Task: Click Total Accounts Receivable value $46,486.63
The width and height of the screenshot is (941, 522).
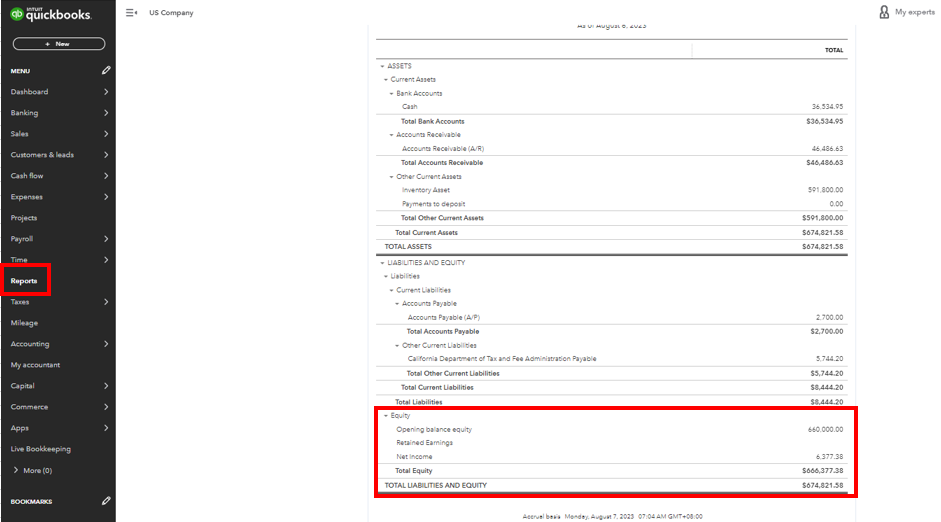Action: pyautogui.click(x=825, y=163)
